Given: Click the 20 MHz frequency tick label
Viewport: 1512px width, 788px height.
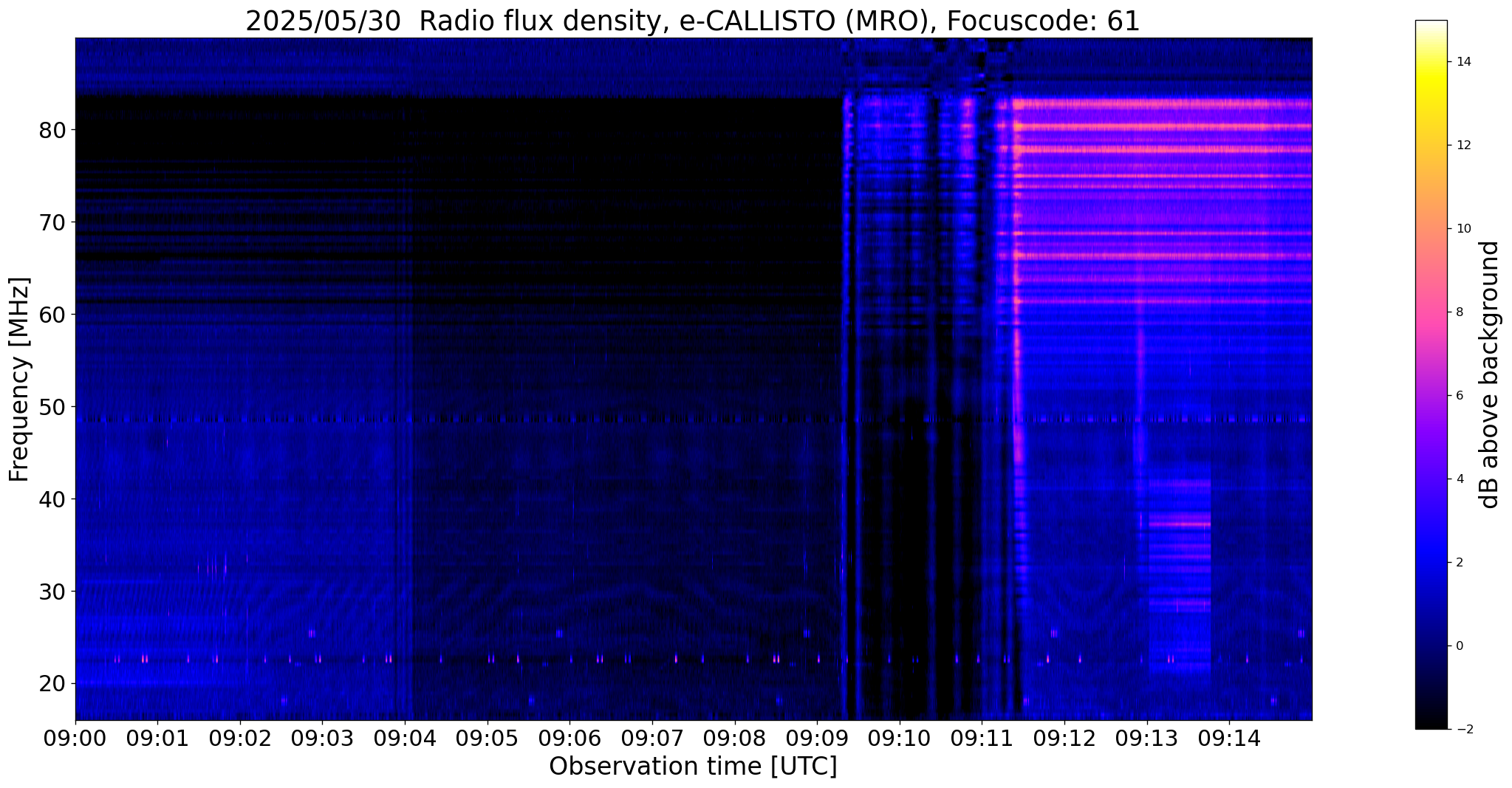Looking at the screenshot, I should [52, 684].
